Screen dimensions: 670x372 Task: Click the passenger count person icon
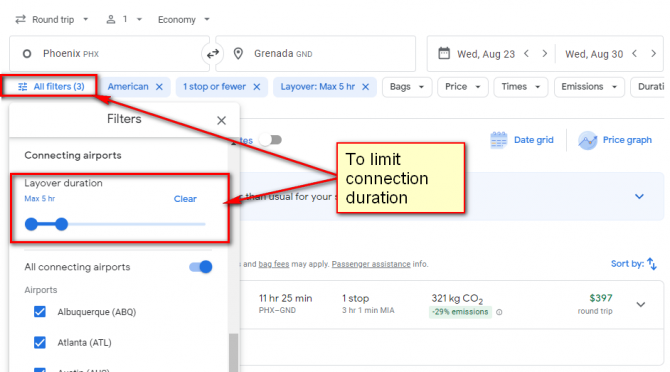(111, 20)
